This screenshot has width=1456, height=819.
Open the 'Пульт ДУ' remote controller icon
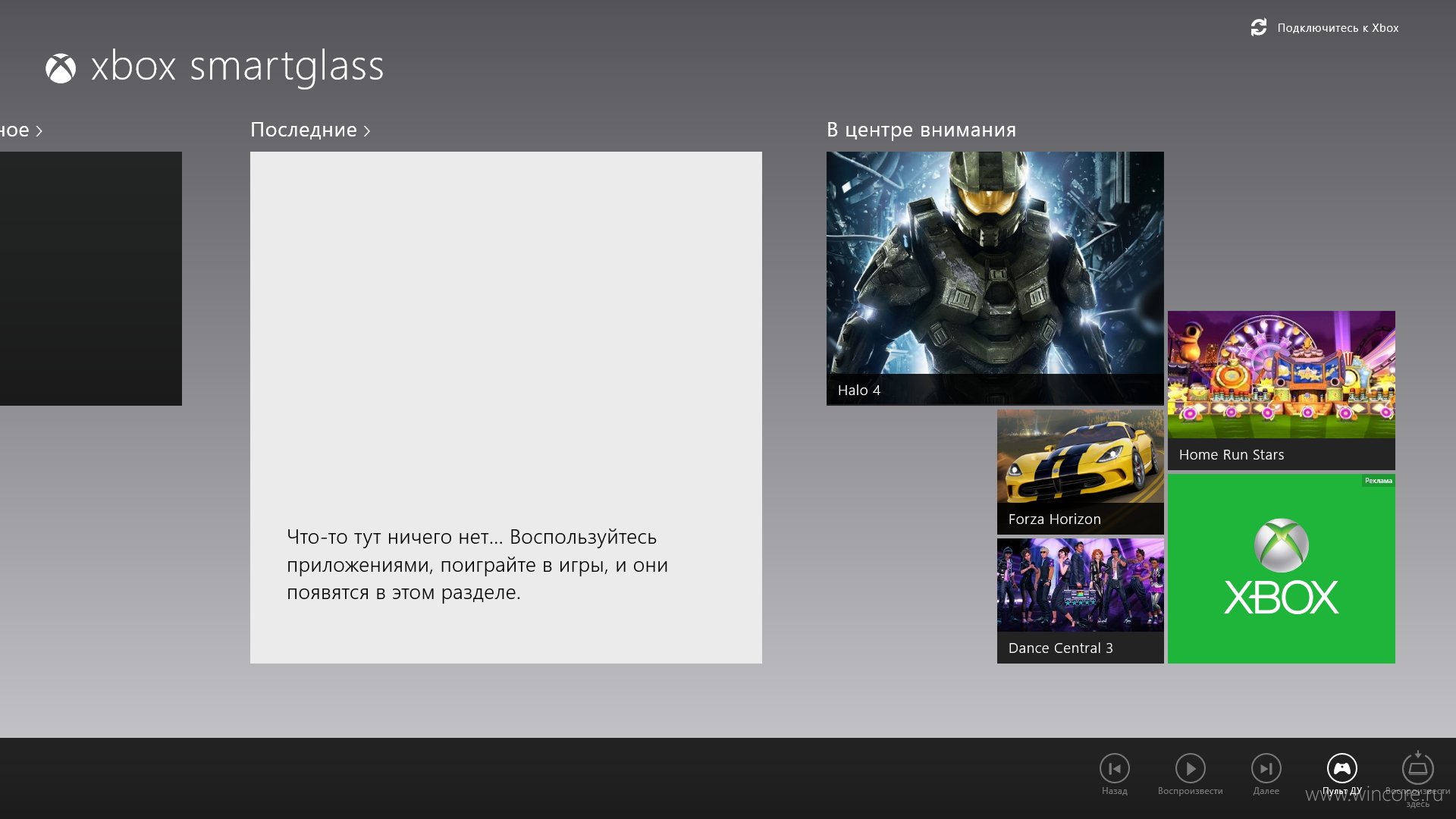pos(1341,768)
